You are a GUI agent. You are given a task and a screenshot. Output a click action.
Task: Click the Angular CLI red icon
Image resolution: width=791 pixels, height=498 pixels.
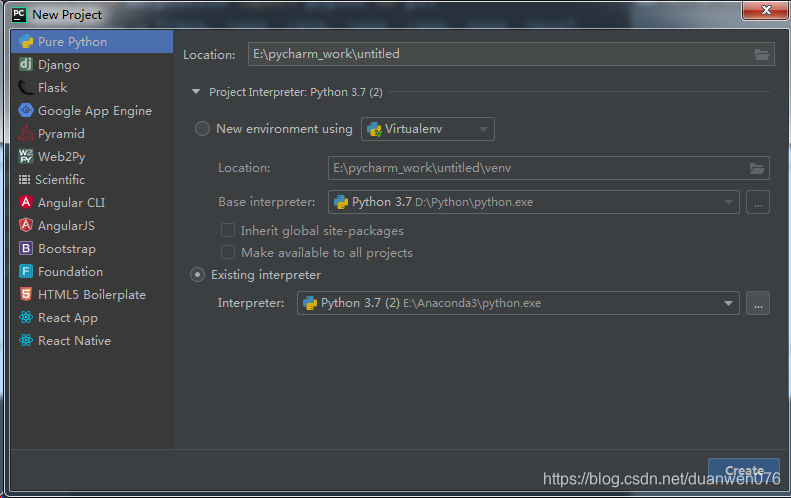26,202
